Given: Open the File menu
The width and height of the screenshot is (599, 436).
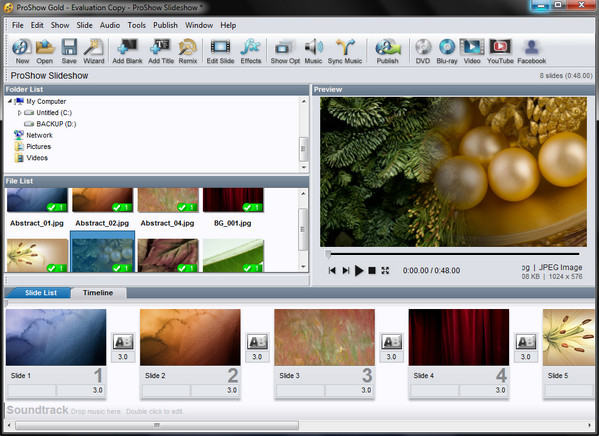Looking at the screenshot, I should click(18, 25).
